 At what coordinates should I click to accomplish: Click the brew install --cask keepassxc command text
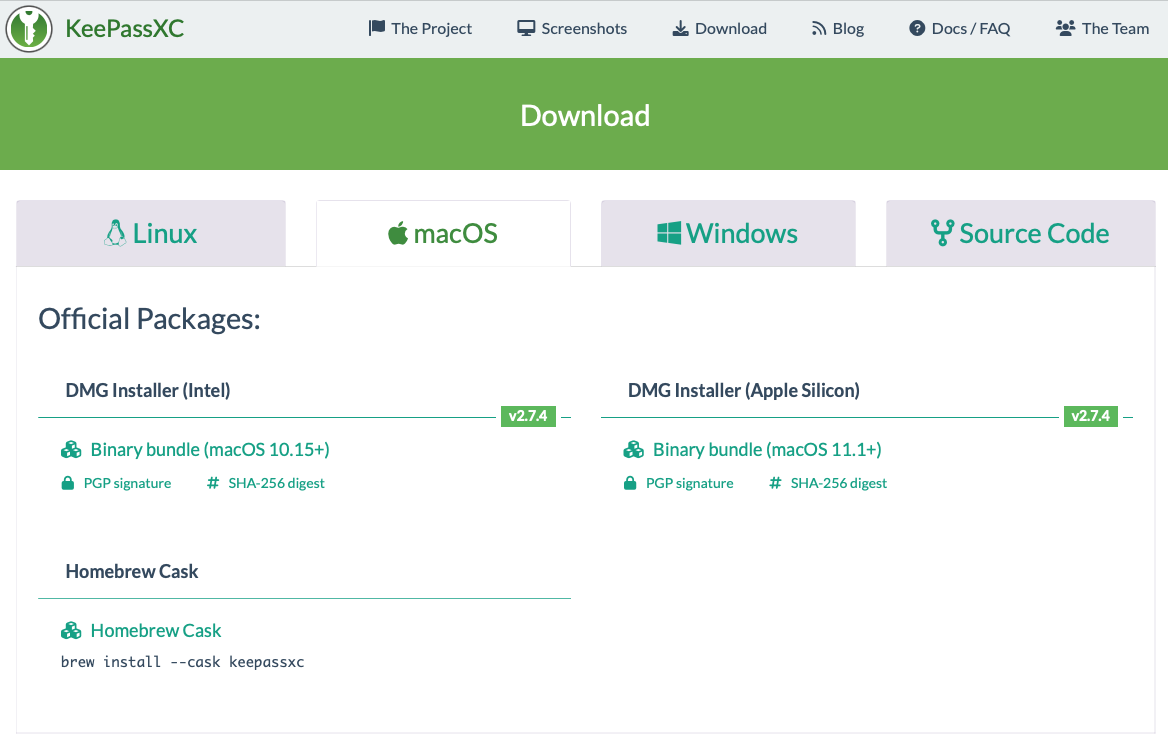click(182, 662)
